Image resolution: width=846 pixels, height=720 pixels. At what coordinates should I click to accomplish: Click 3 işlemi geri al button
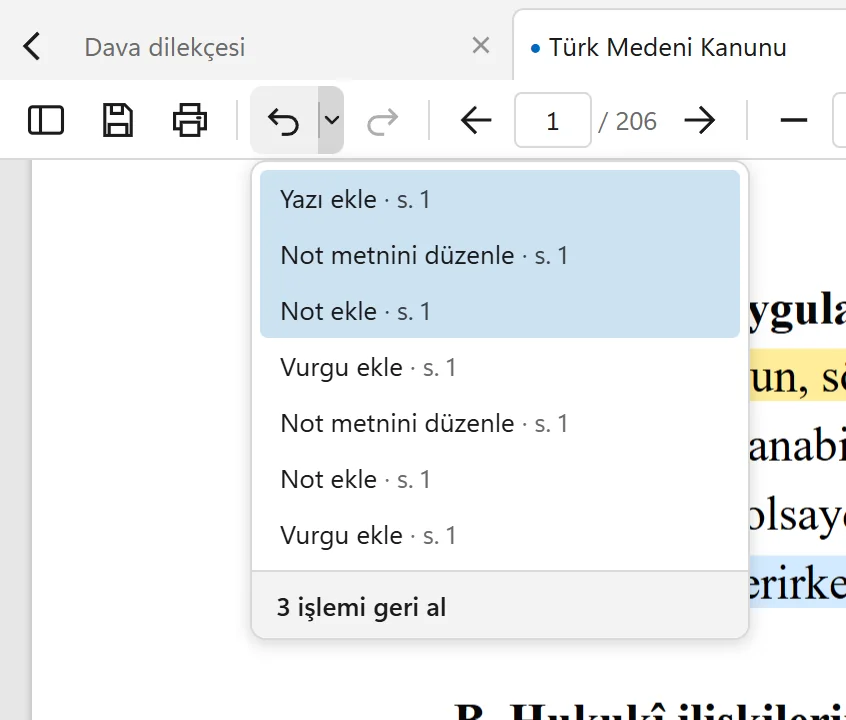500,607
